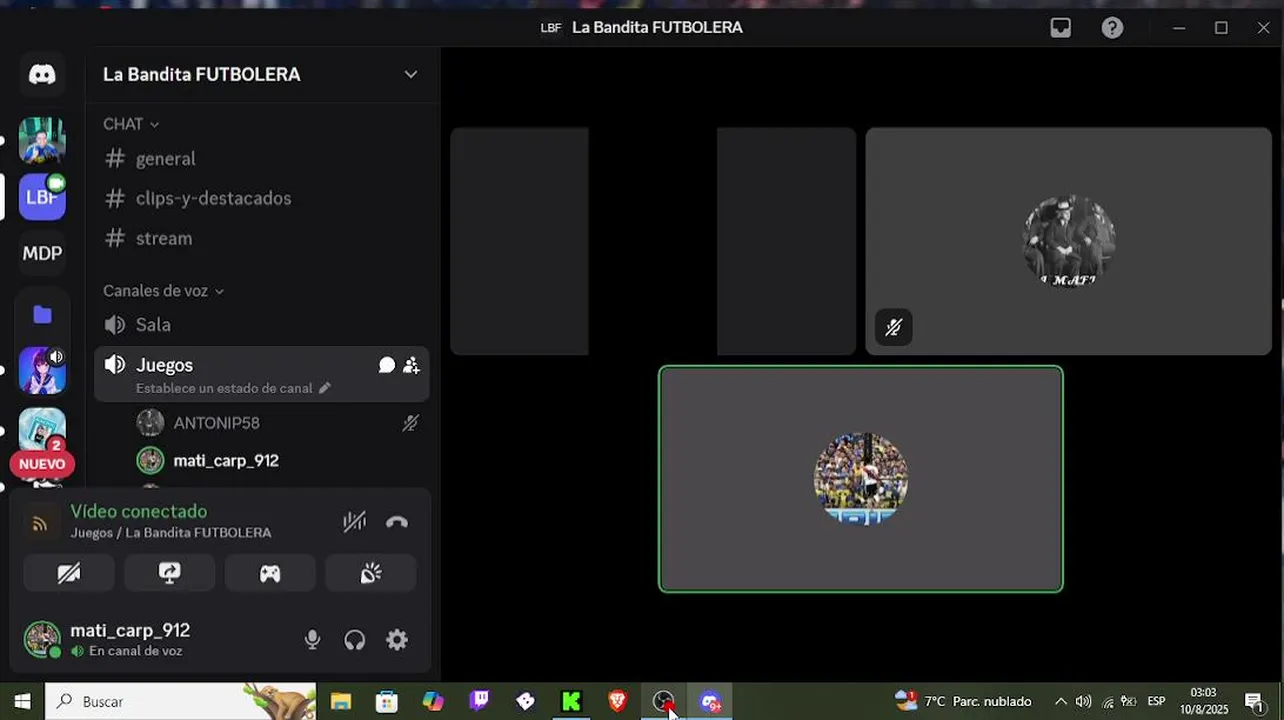1284x720 pixels.
Task: Open the La Bandita FUTBOLERA server menu
Action: click(261, 74)
